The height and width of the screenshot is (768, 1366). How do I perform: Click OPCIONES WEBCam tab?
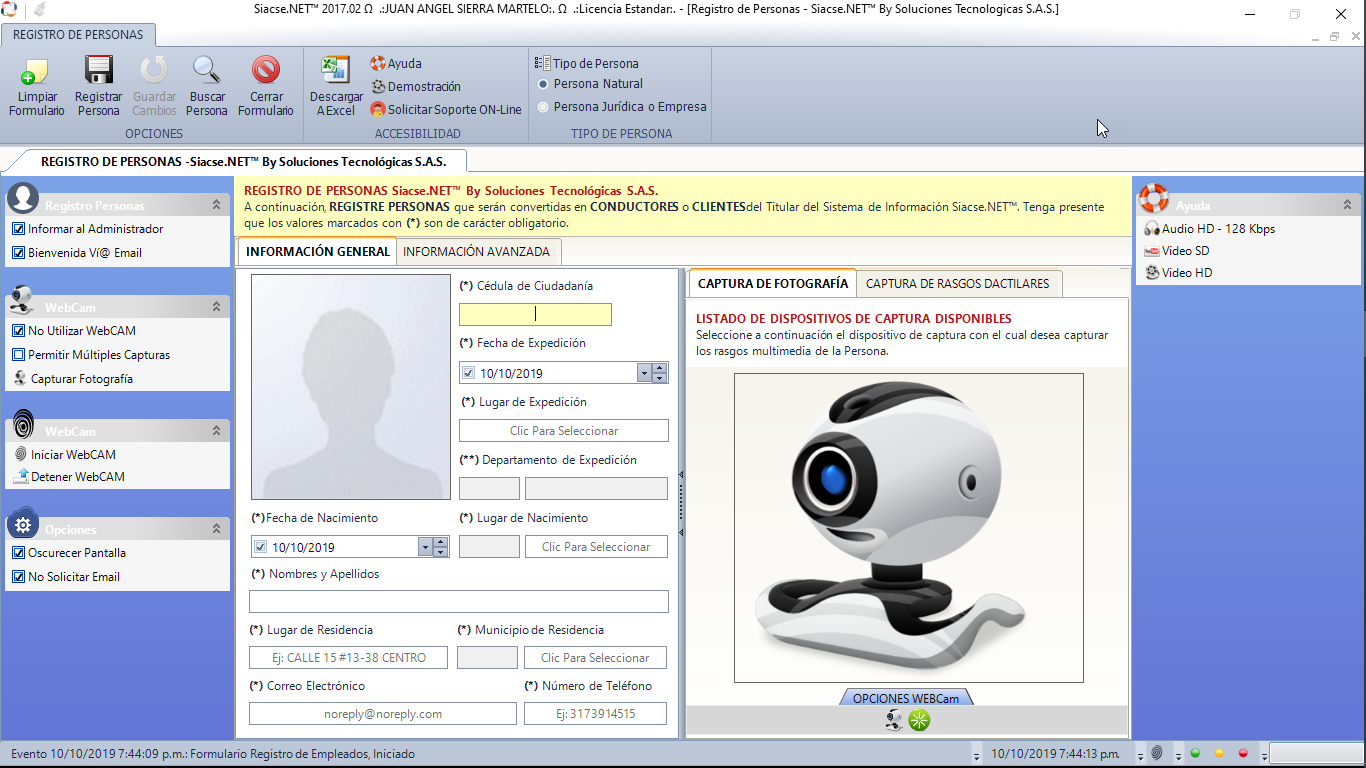pos(905,698)
